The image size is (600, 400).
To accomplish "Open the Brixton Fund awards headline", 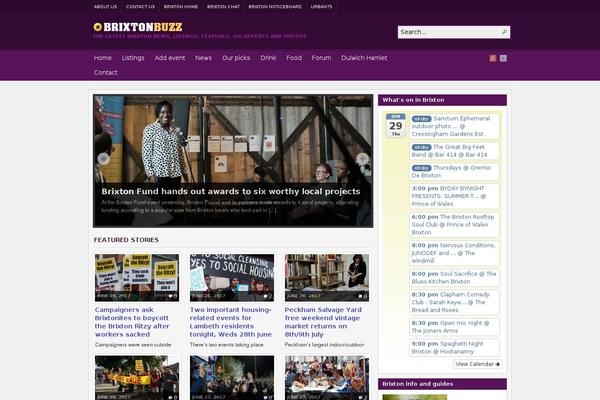I will point(231,191).
